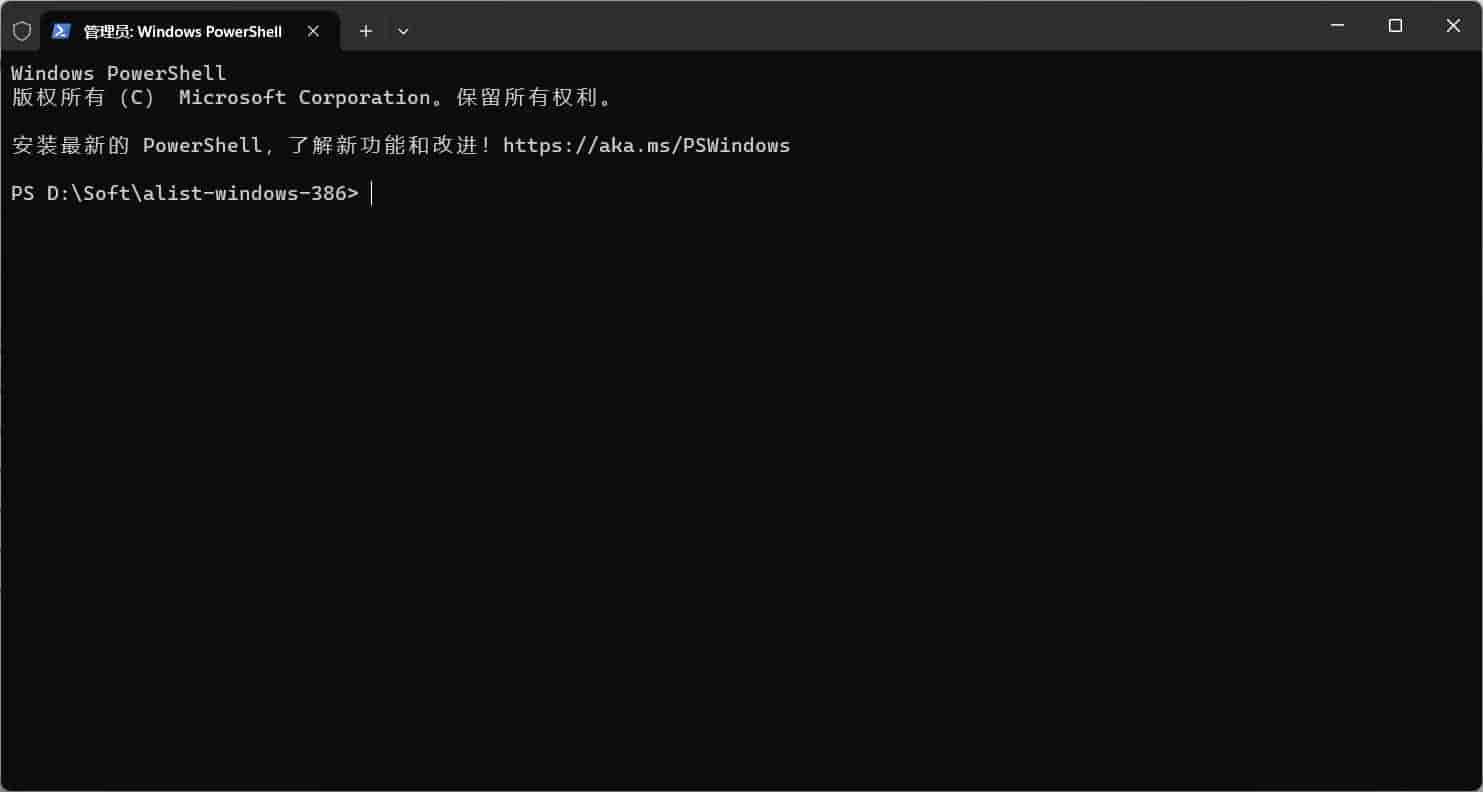The image size is (1483, 792).
Task: Open a new tab with plus button
Action: coord(366,31)
